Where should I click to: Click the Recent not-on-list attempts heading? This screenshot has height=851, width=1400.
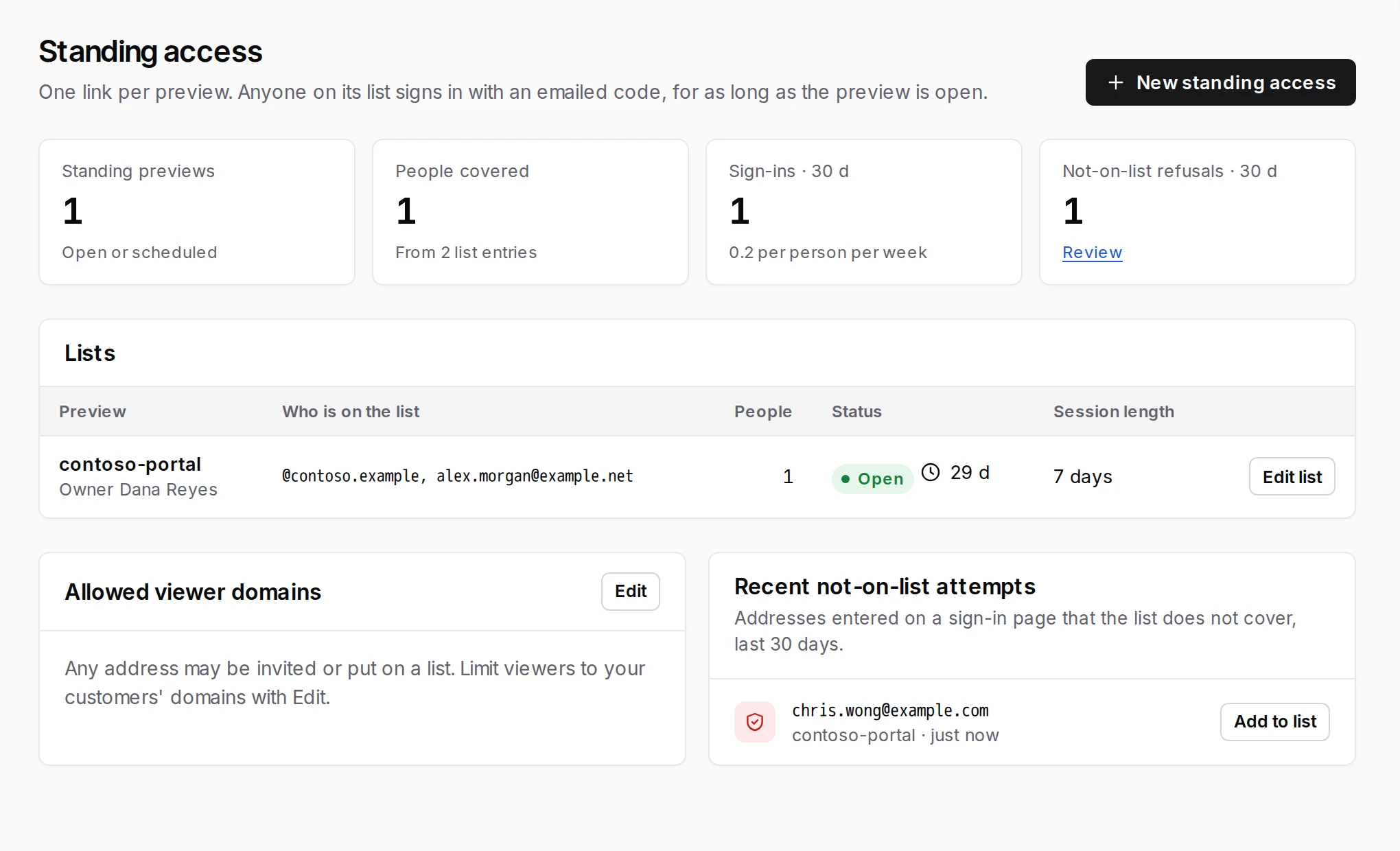tap(885, 587)
